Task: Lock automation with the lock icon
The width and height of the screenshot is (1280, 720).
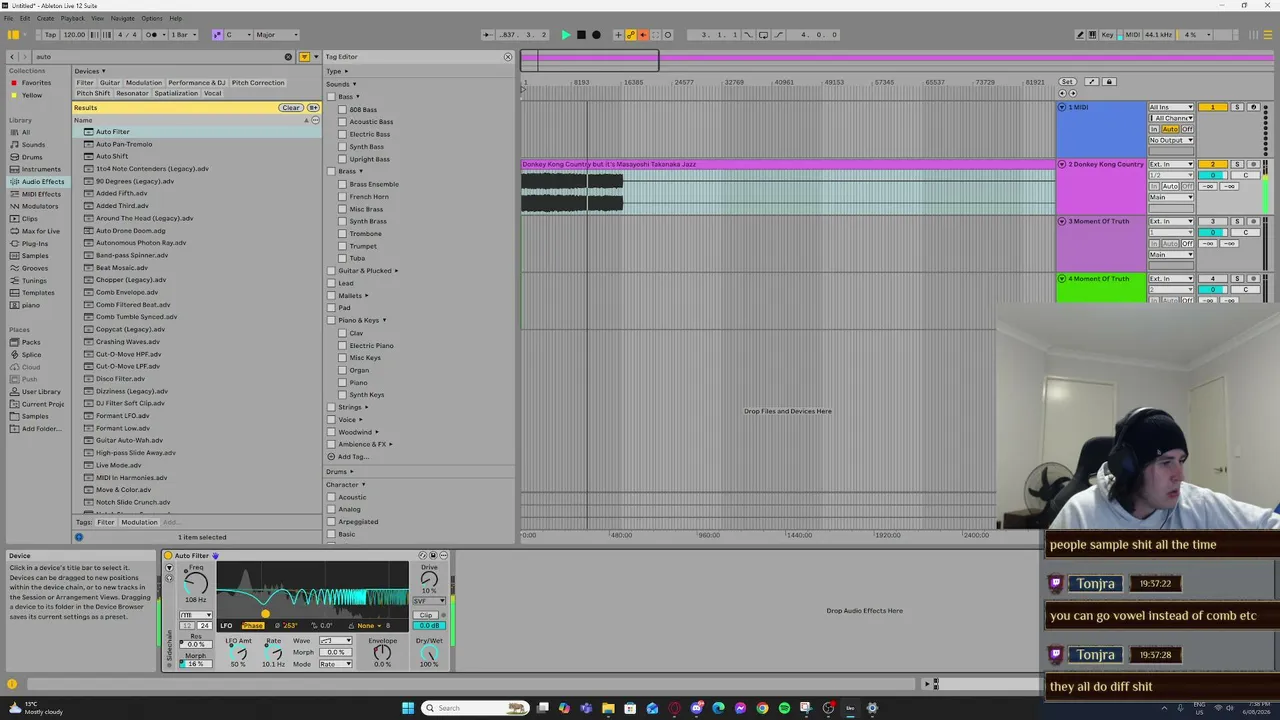Action: click(x=1108, y=82)
